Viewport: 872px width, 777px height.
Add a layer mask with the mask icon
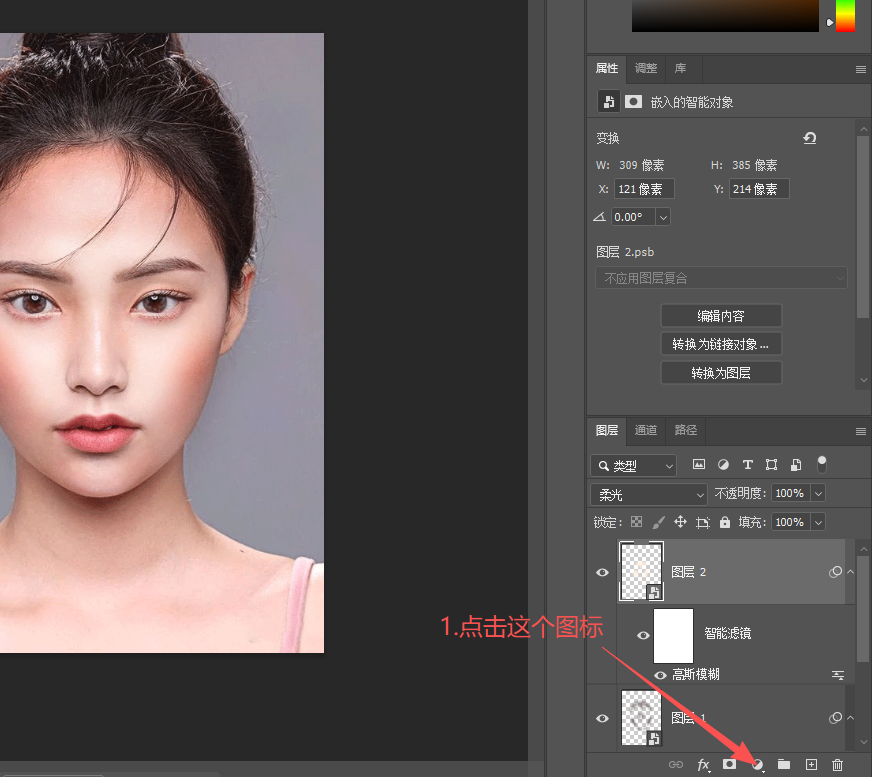point(730,764)
